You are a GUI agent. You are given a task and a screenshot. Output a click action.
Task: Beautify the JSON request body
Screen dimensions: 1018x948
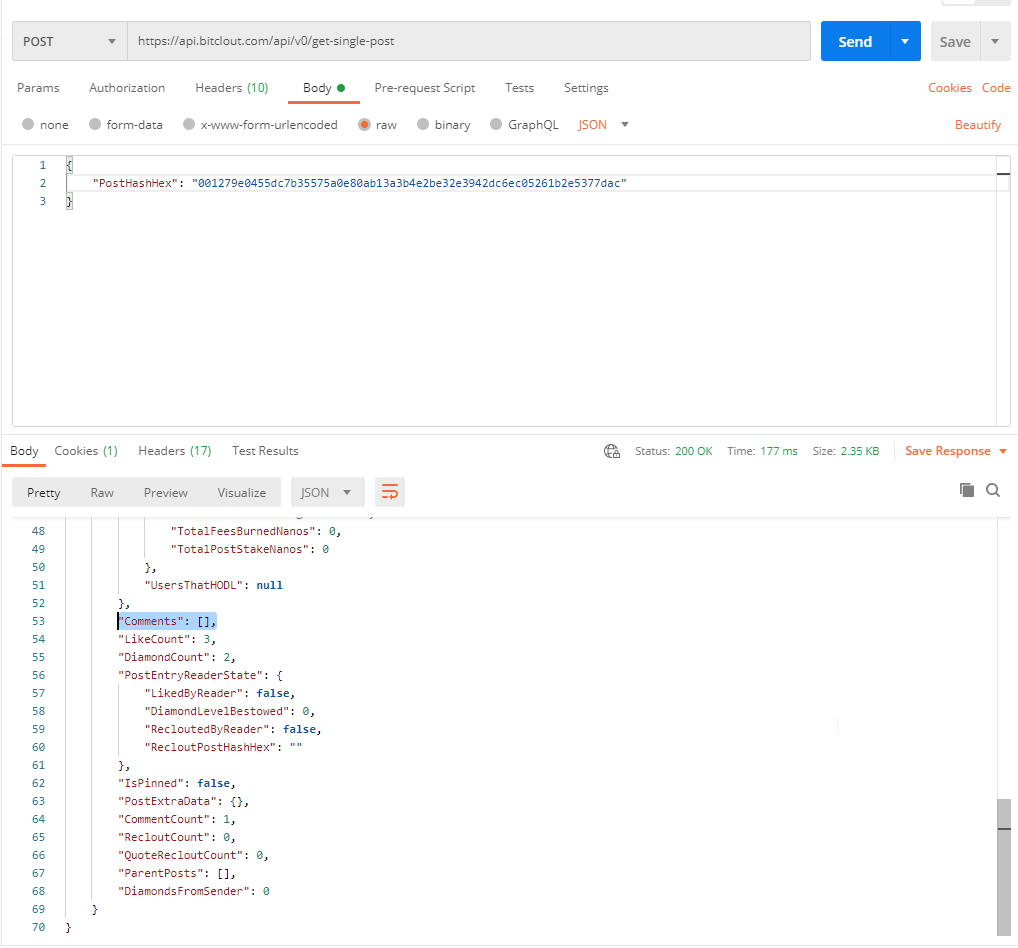point(977,124)
